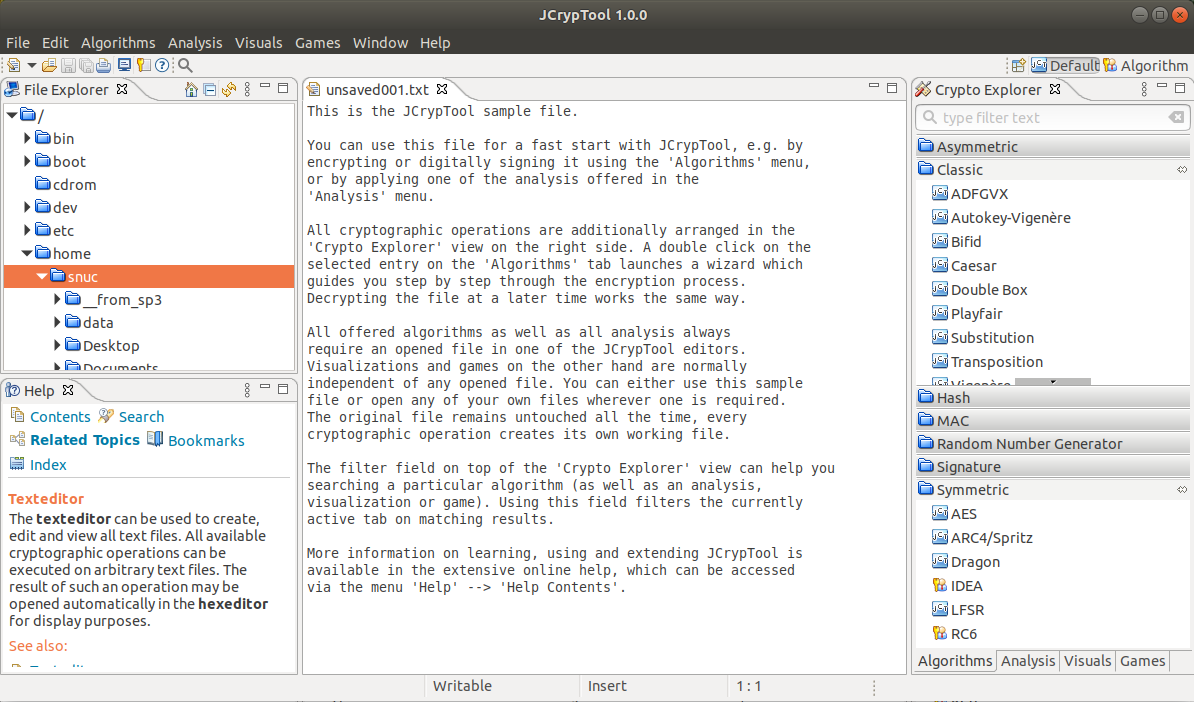Go to home directory in File Explorer
This screenshot has width=1194, height=702.
point(191,90)
